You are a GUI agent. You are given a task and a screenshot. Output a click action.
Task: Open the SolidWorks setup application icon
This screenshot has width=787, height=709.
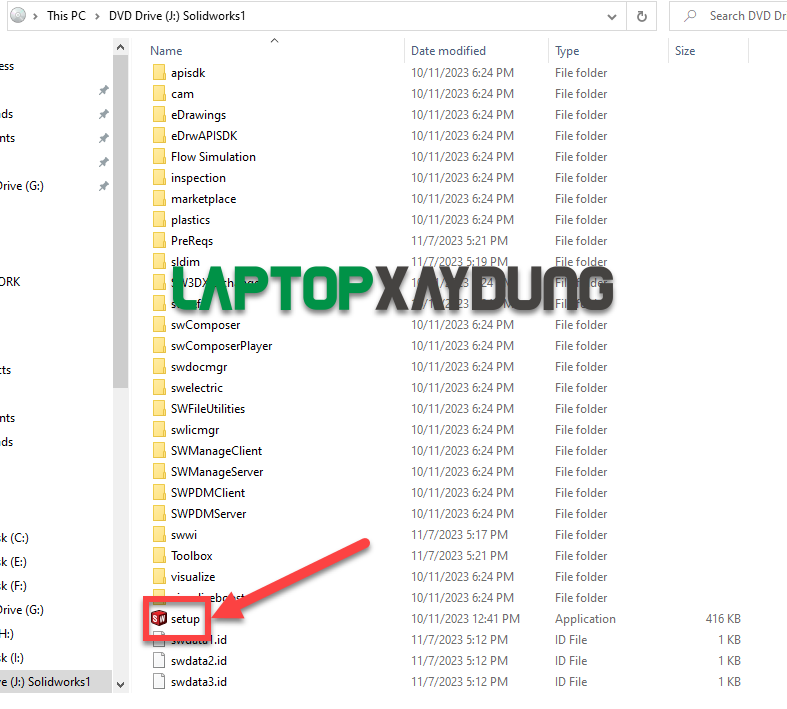pyautogui.click(x=159, y=618)
